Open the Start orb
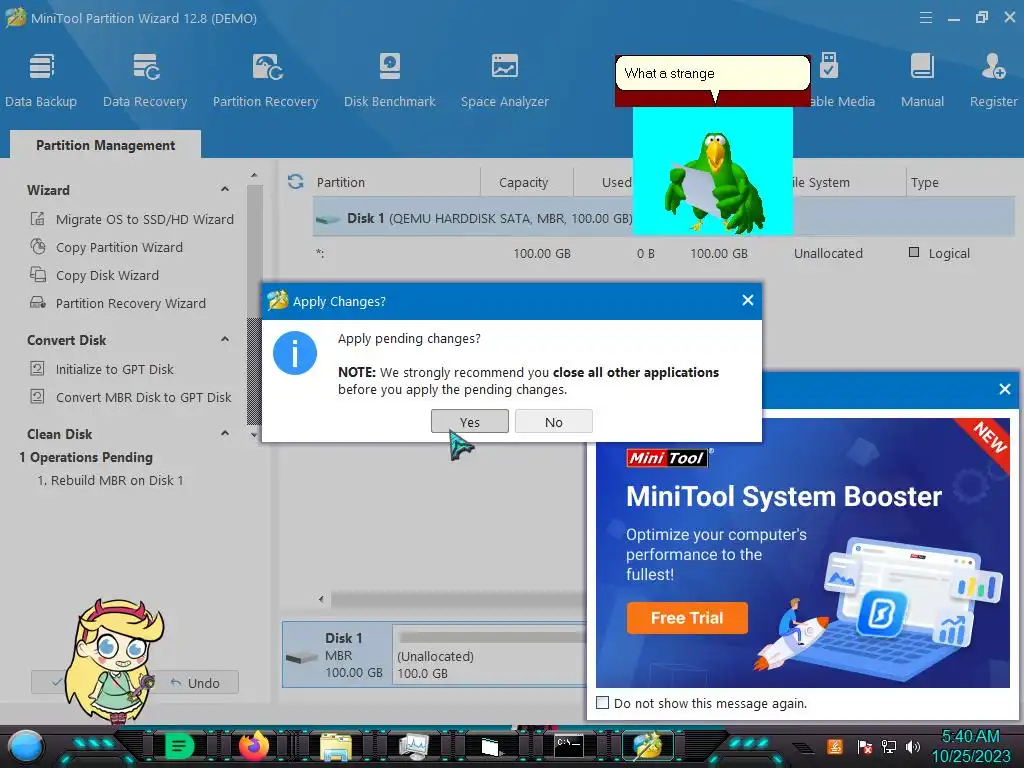 25,746
